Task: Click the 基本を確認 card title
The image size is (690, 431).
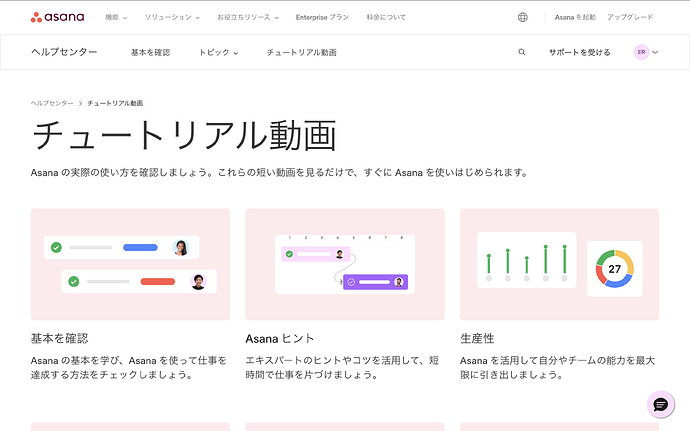Action: click(59, 339)
